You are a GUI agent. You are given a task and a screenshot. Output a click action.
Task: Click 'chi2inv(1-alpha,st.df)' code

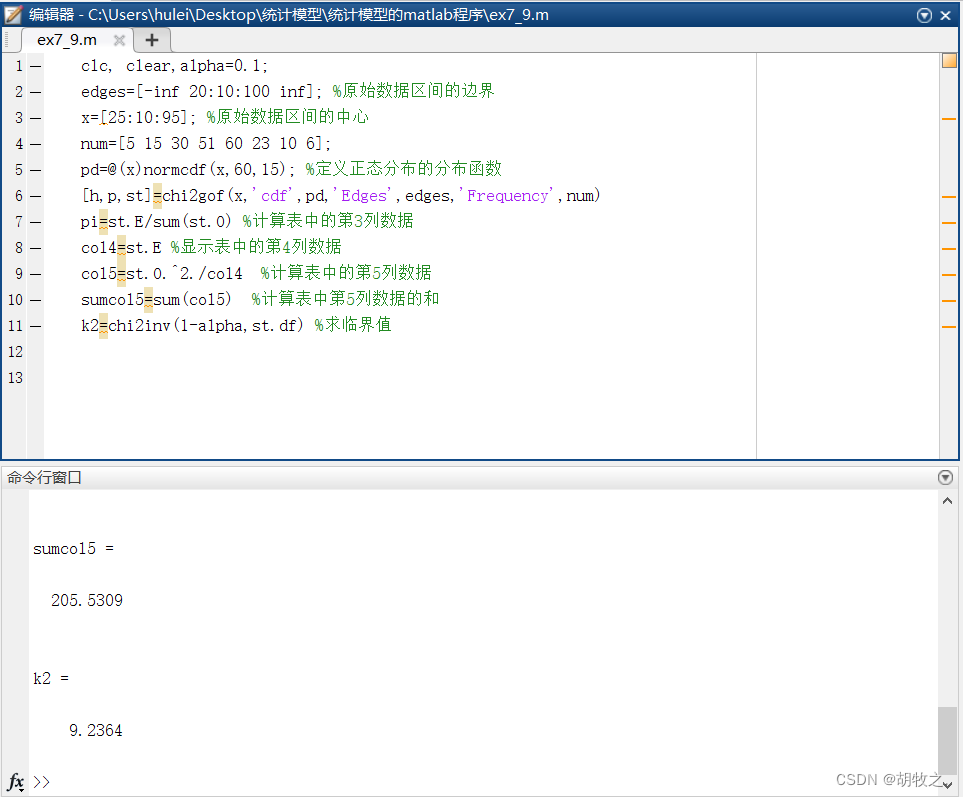click(206, 325)
